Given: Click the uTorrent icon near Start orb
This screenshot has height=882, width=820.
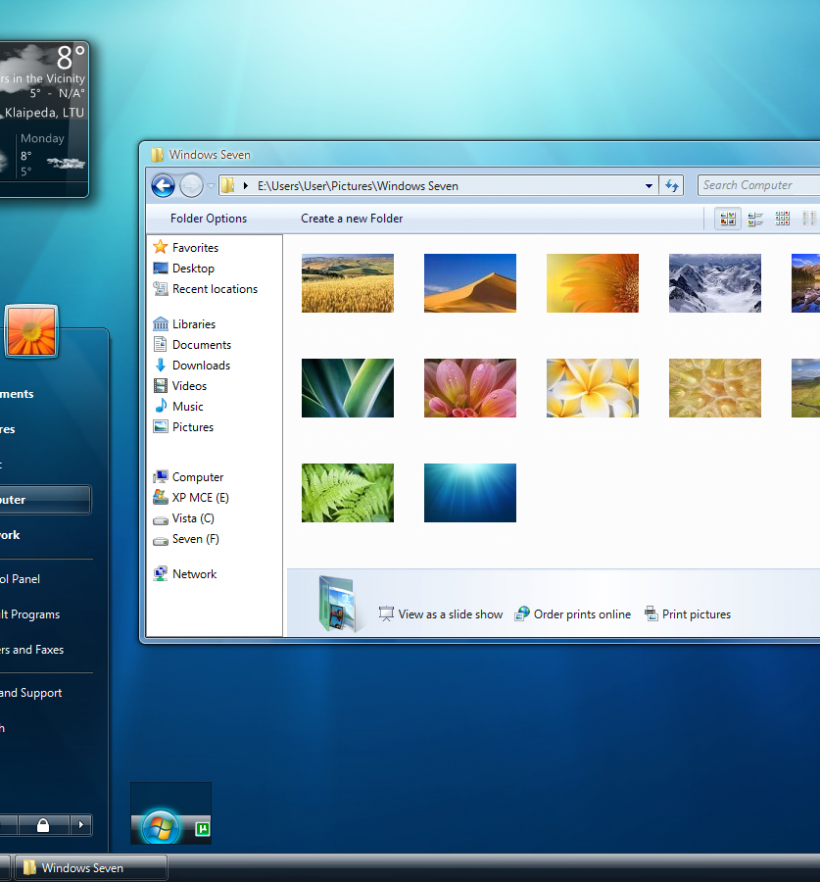Looking at the screenshot, I should [203, 828].
